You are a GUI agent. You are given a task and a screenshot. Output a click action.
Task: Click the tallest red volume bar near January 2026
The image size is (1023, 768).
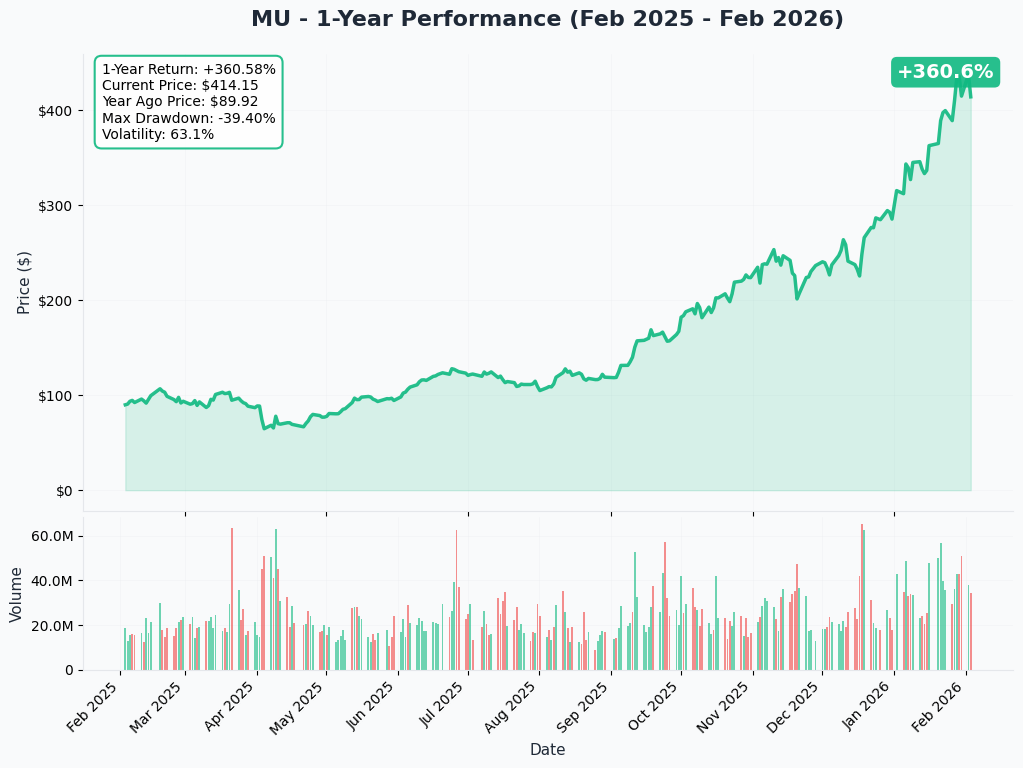[x=861, y=597]
